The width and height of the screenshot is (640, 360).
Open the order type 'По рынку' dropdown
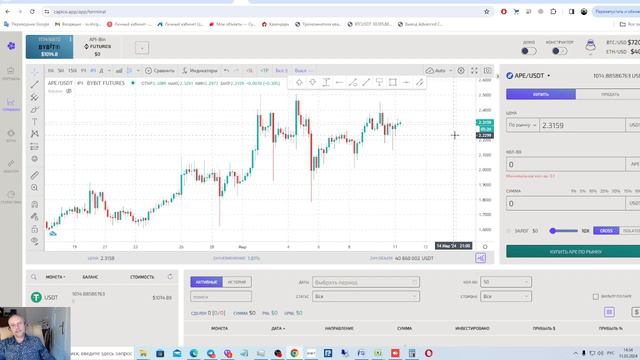coord(522,125)
